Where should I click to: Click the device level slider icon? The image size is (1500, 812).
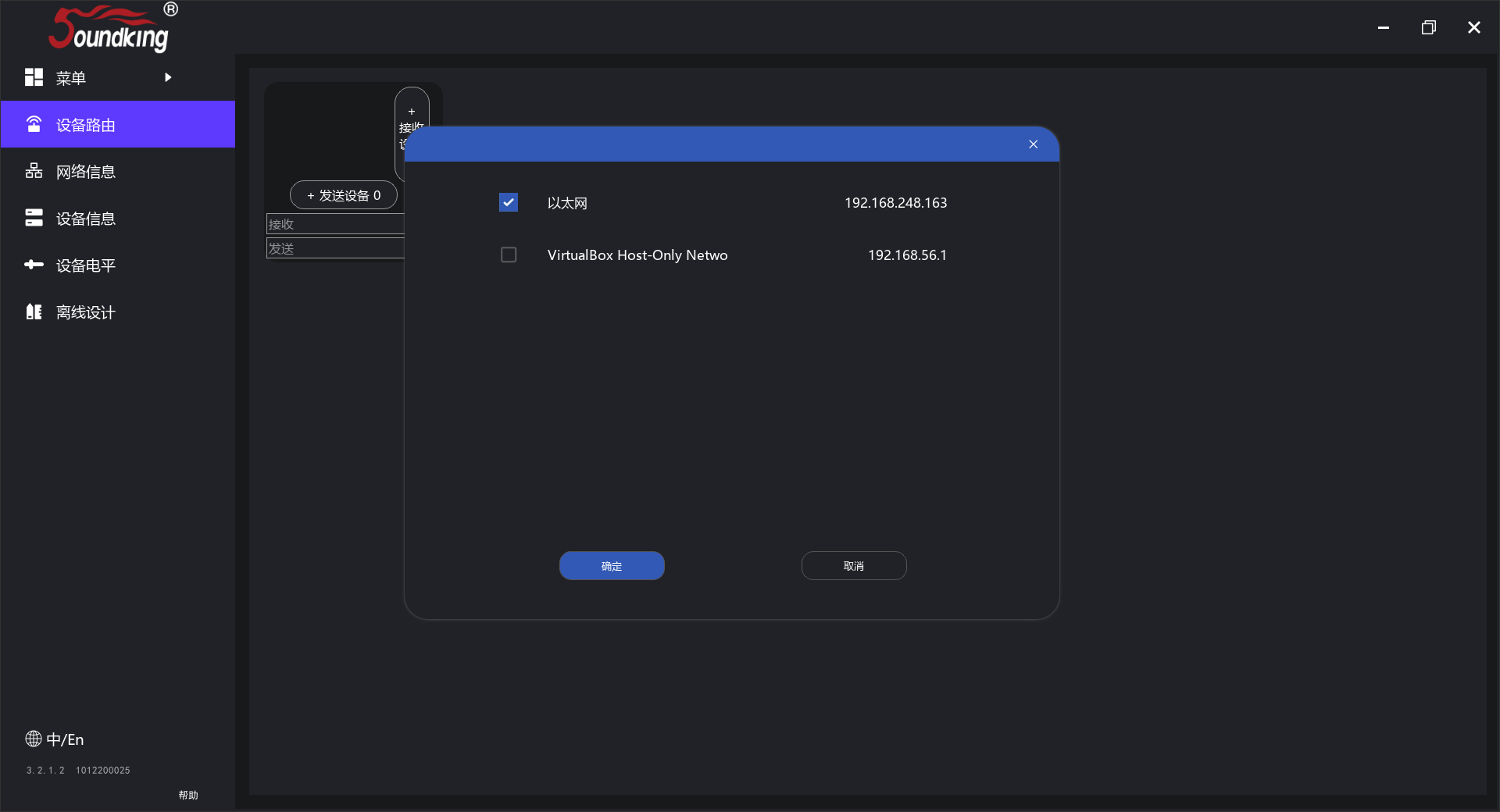(34, 265)
